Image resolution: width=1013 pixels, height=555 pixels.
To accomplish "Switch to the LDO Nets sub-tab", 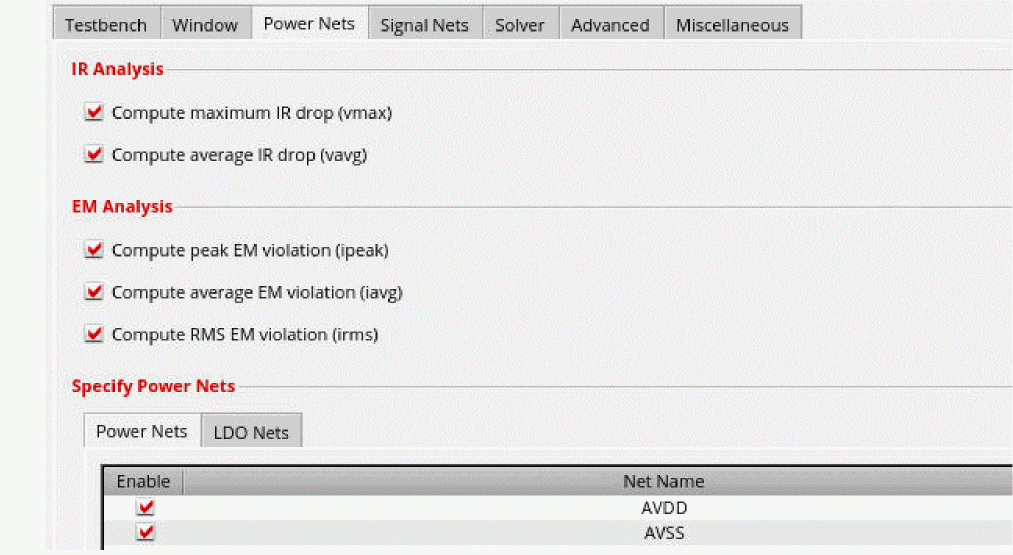I will pyautogui.click(x=251, y=432).
